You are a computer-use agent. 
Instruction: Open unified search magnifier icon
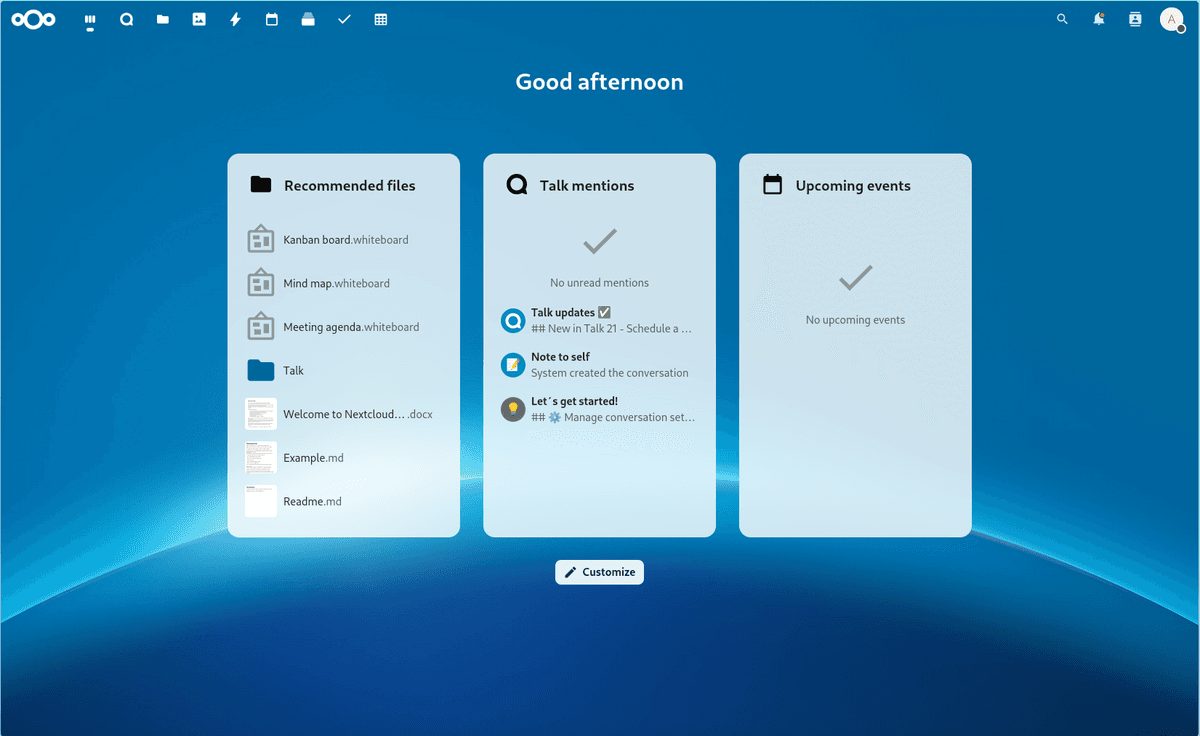(1062, 19)
